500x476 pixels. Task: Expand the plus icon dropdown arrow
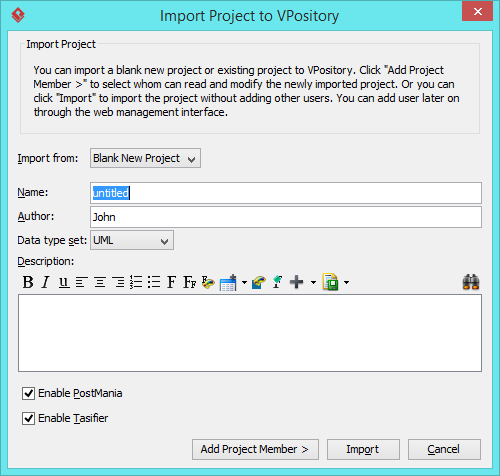313,283
